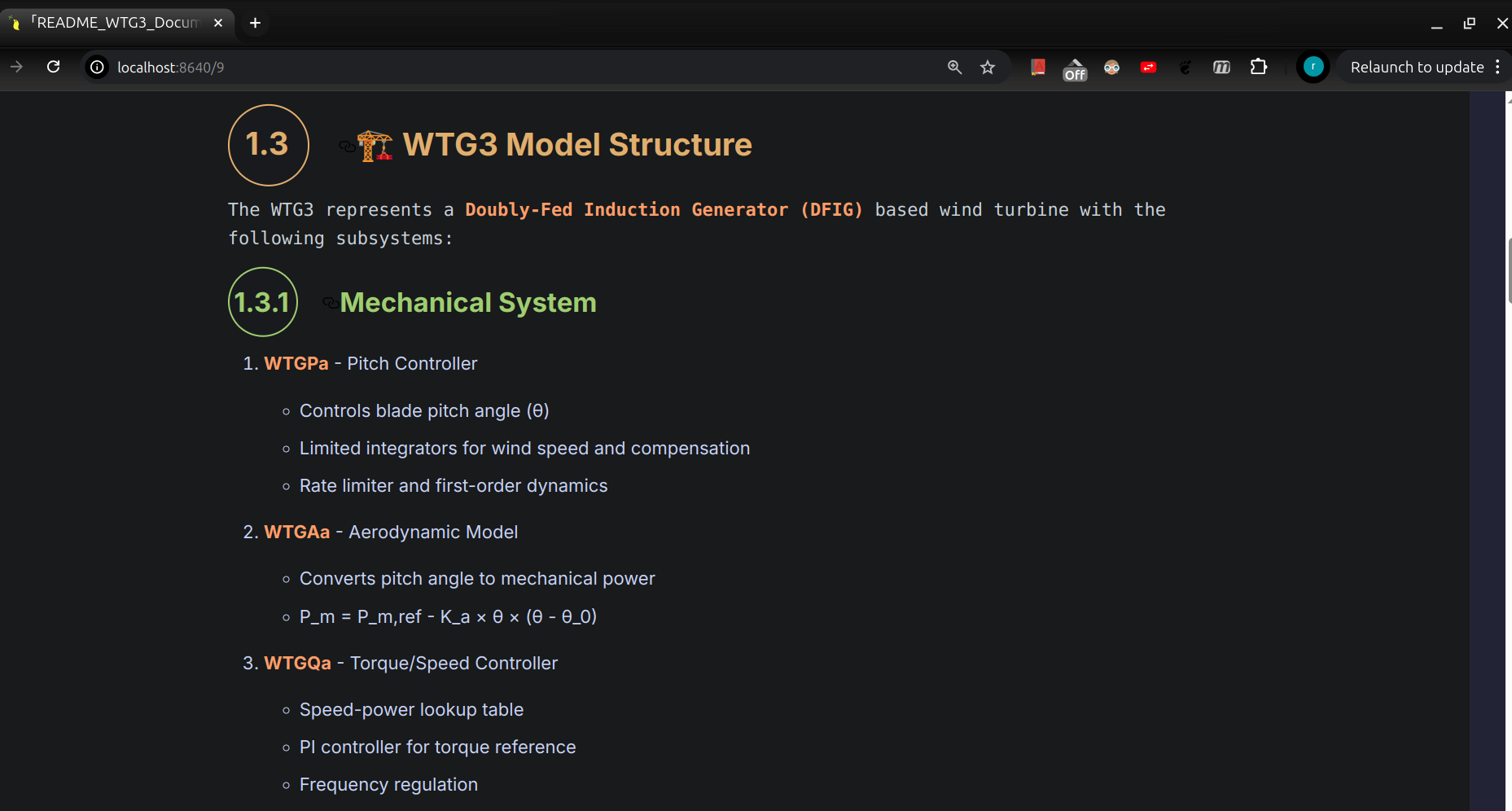Toggle the extension icon labeled Off

(1075, 69)
